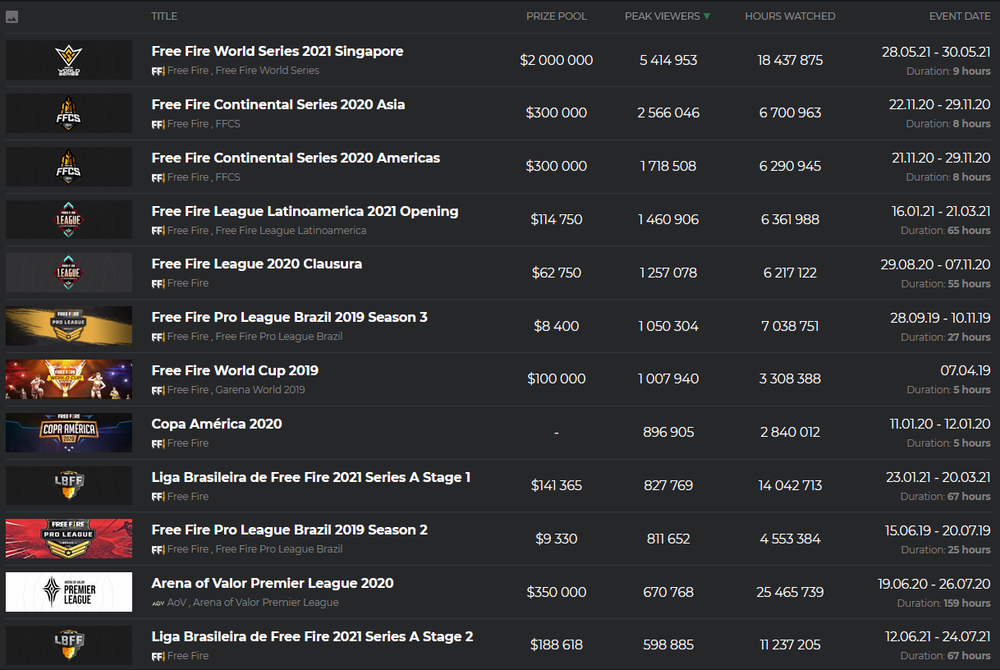
Task: Open Free Fire League 2020 Clausura
Action: pyautogui.click(x=256, y=264)
